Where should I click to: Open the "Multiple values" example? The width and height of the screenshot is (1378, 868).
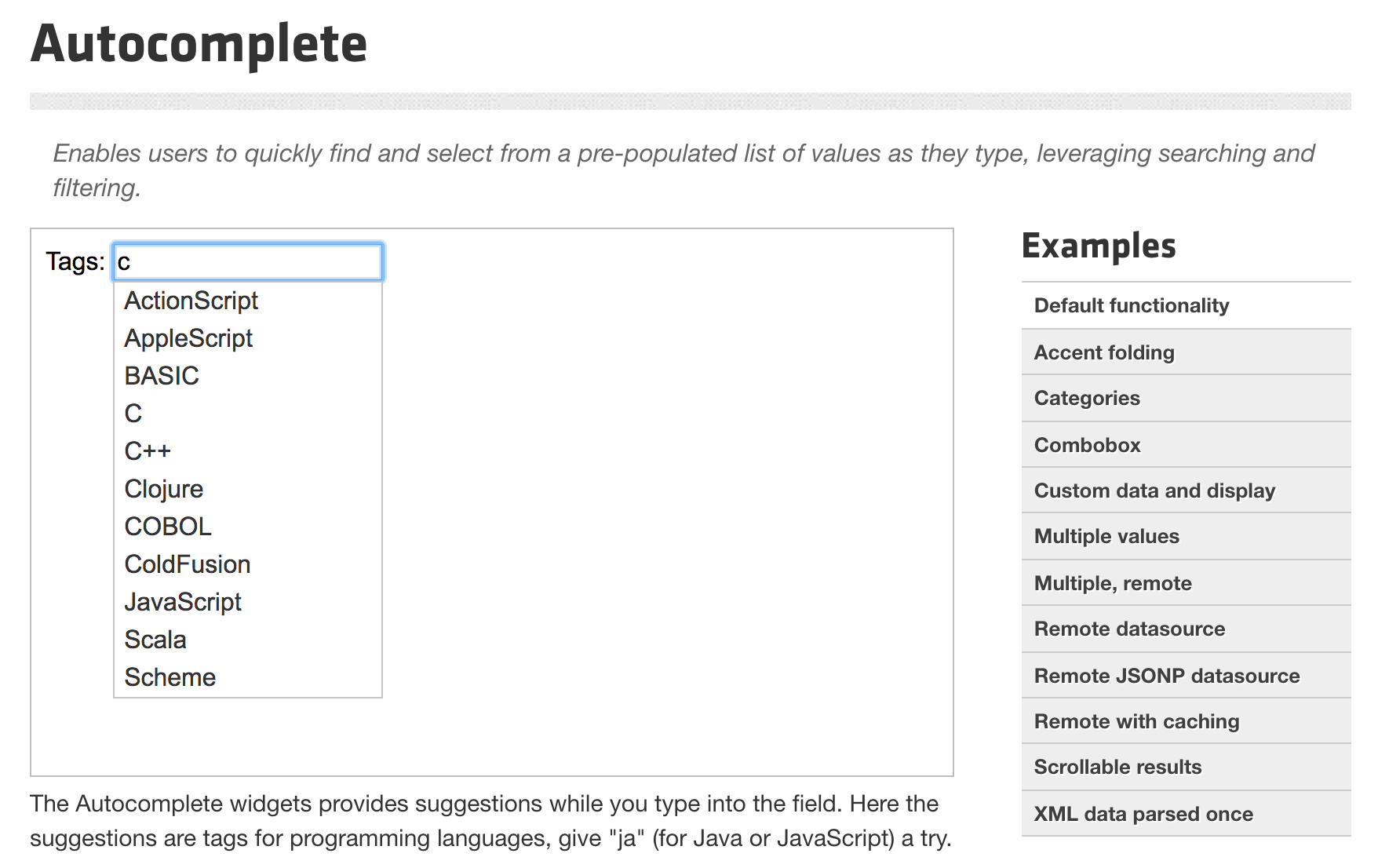[x=1106, y=536]
